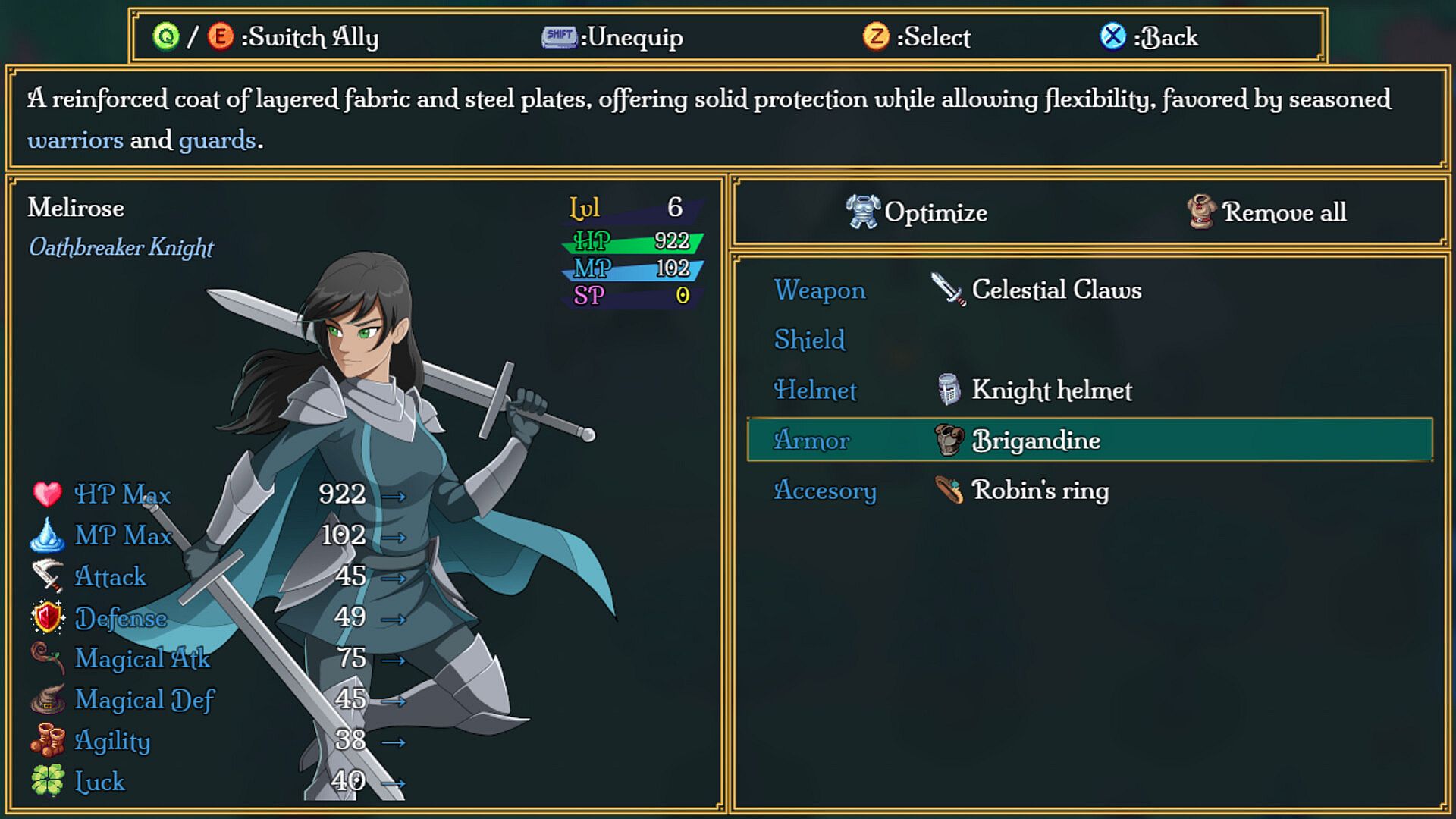Click the Robin's ring accessory icon
1456x819 pixels.
(948, 490)
